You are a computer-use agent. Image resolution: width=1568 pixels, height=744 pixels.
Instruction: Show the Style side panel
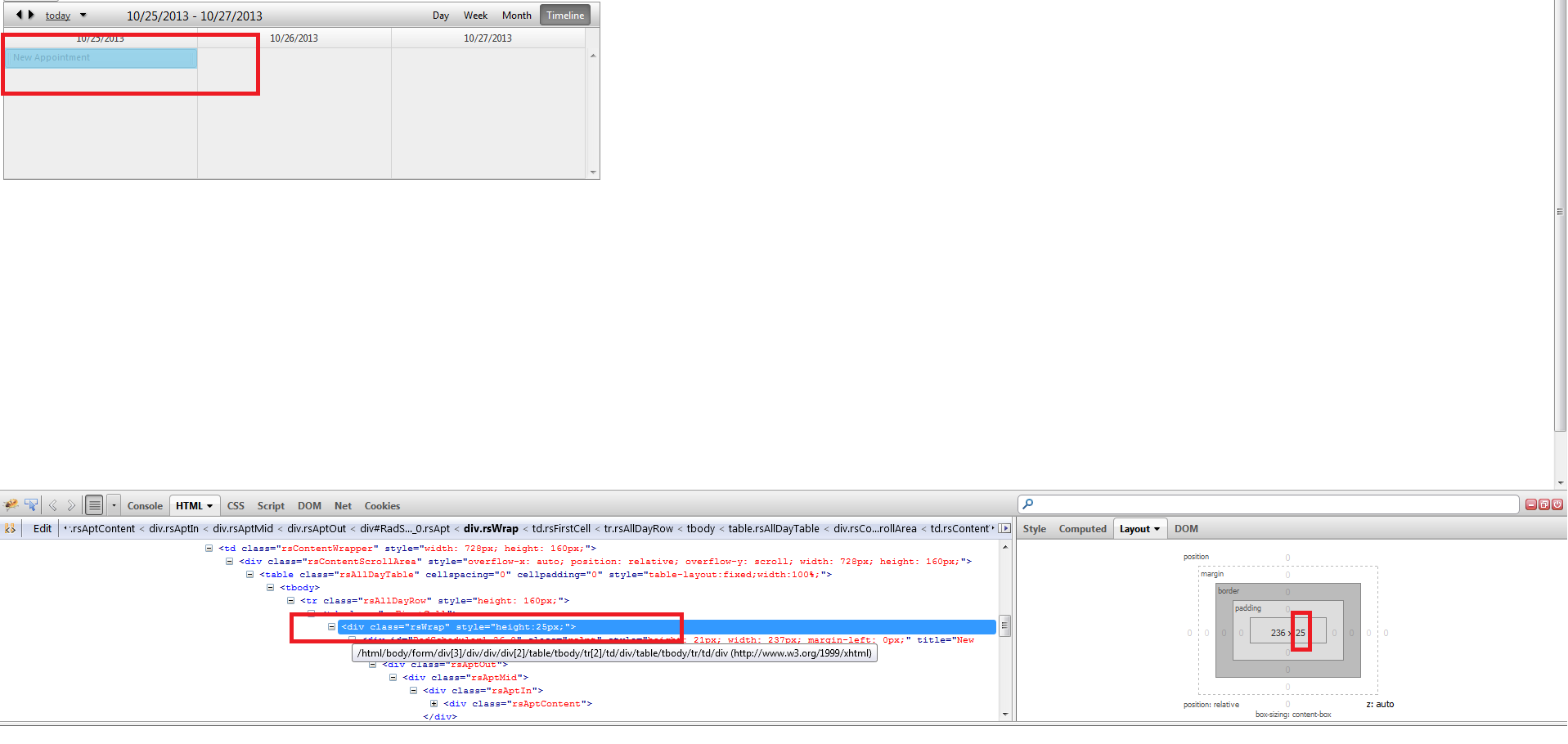click(1034, 529)
